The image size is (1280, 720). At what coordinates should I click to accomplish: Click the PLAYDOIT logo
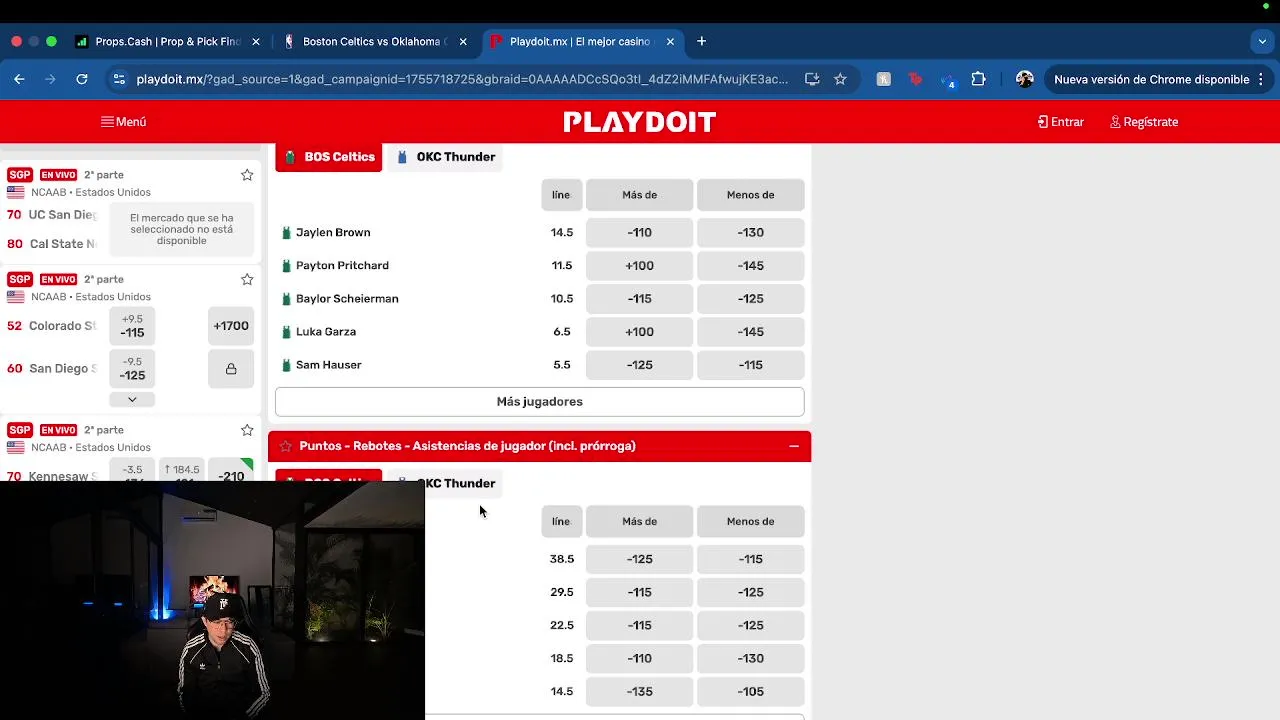click(x=640, y=122)
